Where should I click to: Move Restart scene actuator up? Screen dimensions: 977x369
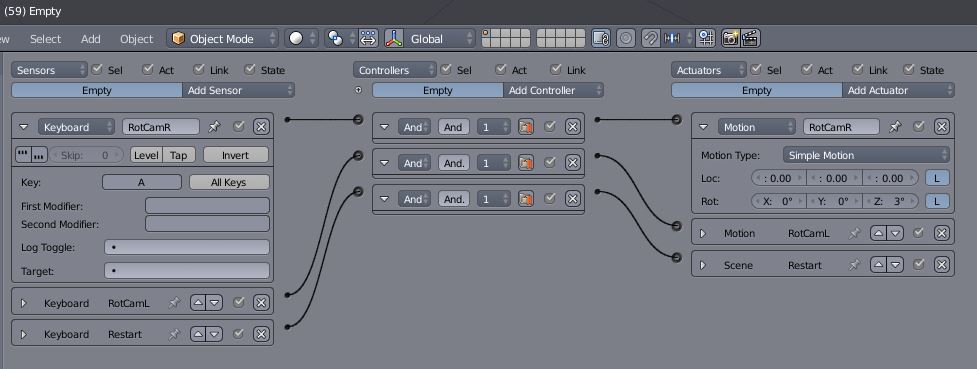[879, 265]
